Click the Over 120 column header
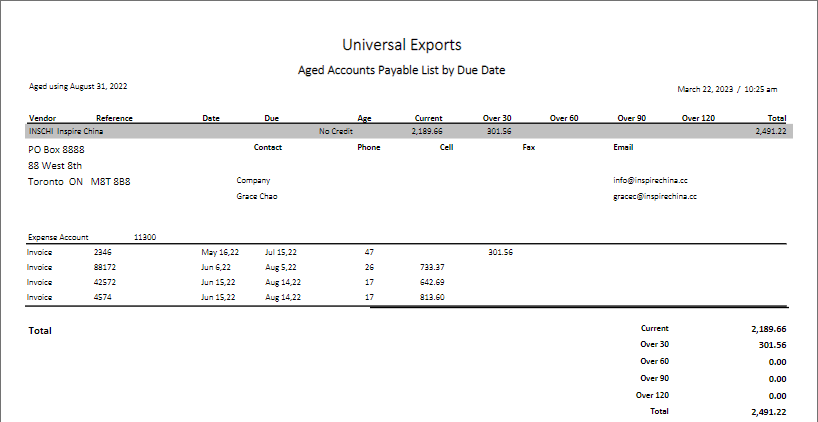The image size is (818, 422). coord(698,118)
